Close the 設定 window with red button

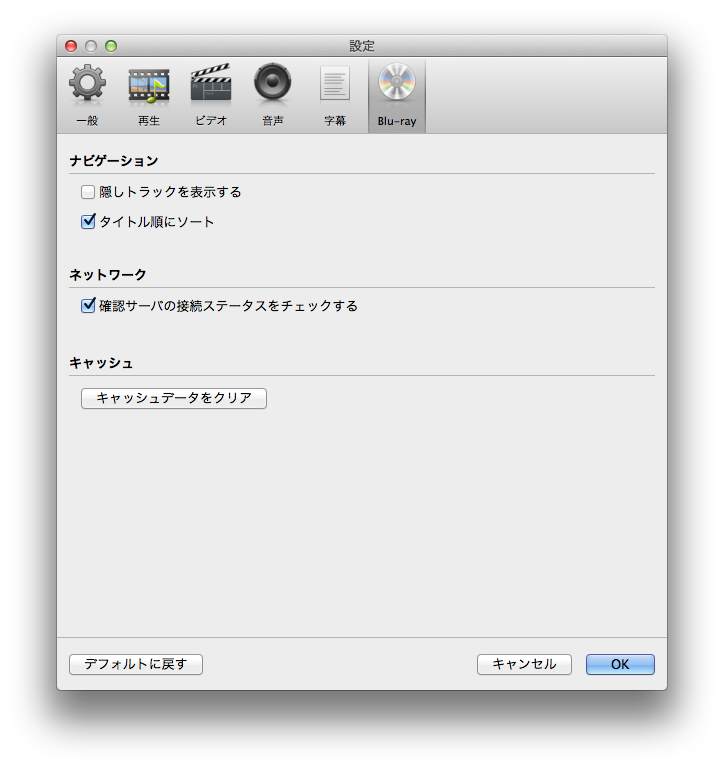(x=71, y=46)
